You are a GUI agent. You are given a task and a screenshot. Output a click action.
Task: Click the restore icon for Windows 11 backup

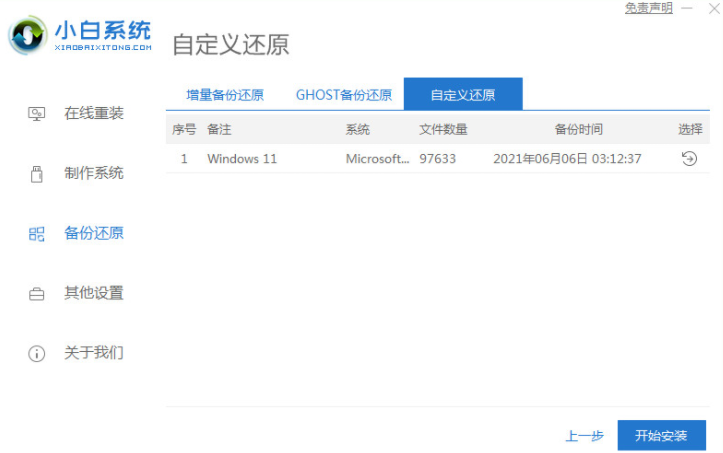tap(689, 159)
